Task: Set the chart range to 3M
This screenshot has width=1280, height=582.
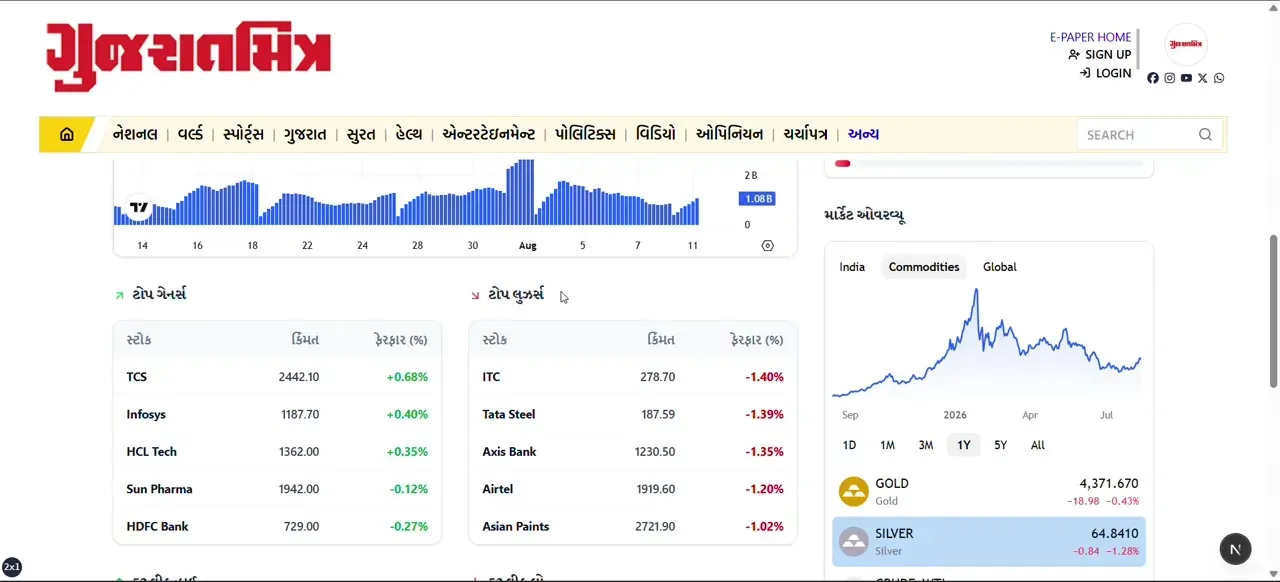Action: [926, 445]
